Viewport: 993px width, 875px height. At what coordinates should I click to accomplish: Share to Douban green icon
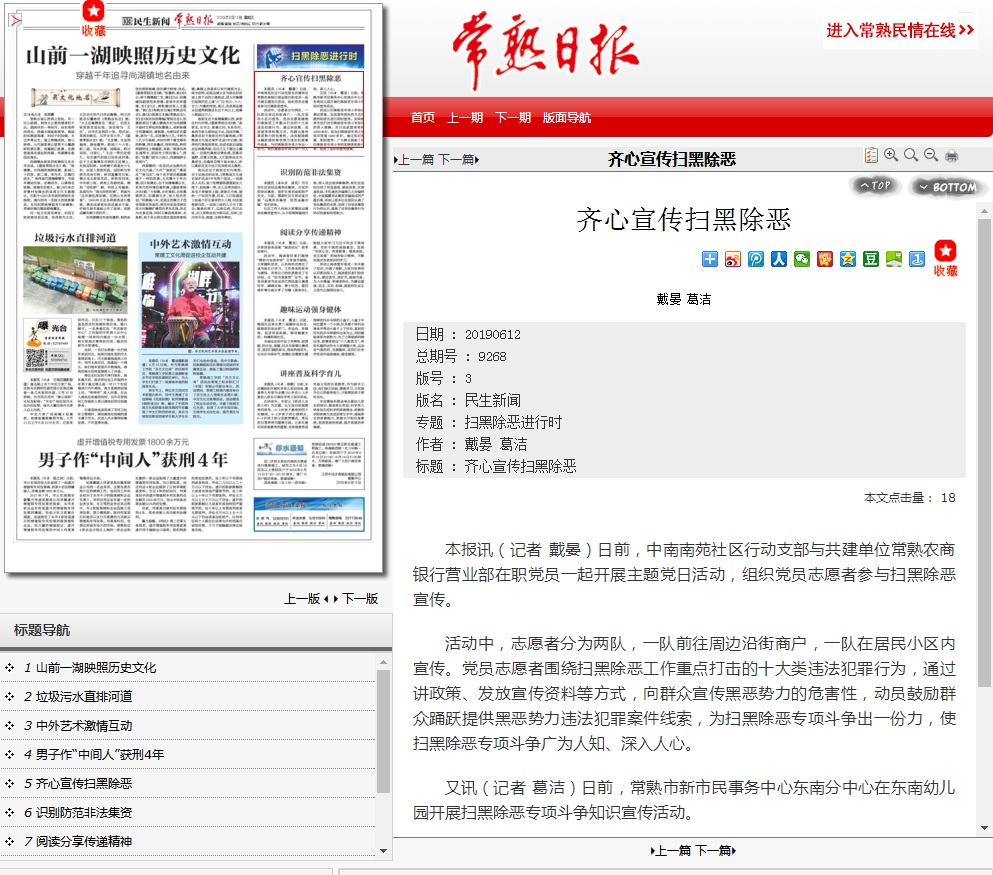click(x=871, y=259)
